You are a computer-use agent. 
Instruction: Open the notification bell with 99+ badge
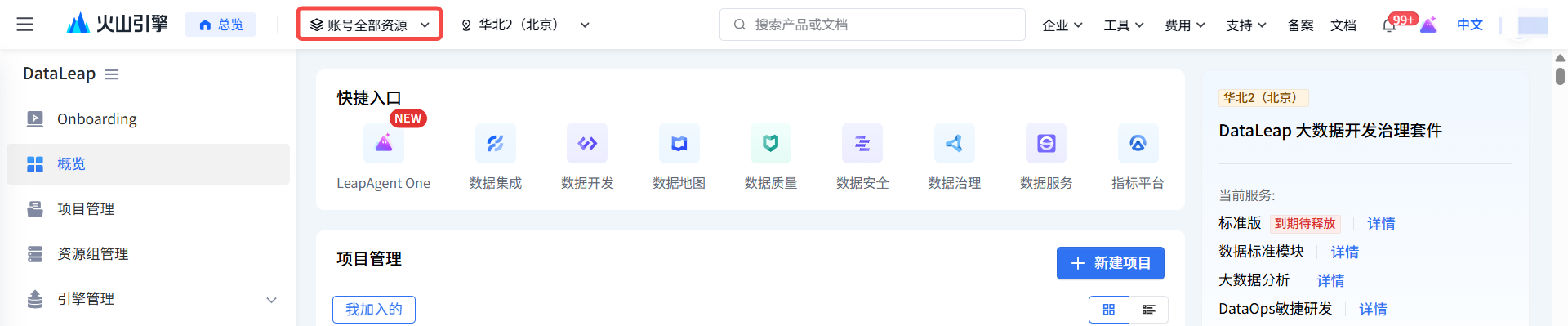[x=1389, y=25]
